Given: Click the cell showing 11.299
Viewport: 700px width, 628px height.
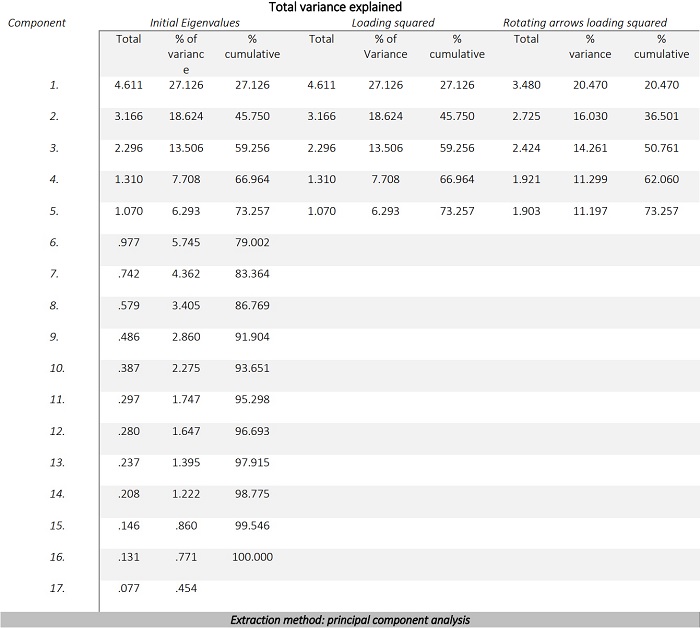Looking at the screenshot, I should click(x=590, y=180).
